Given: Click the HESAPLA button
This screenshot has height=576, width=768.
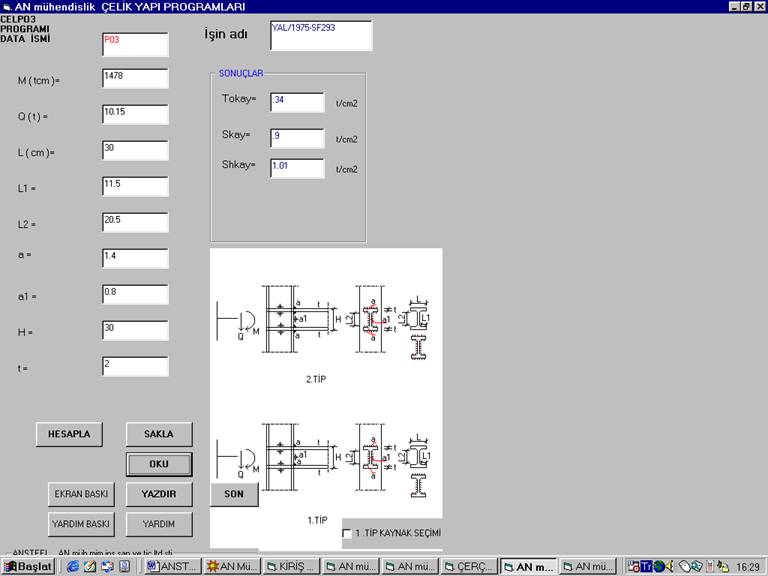Looking at the screenshot, I should (x=69, y=434).
